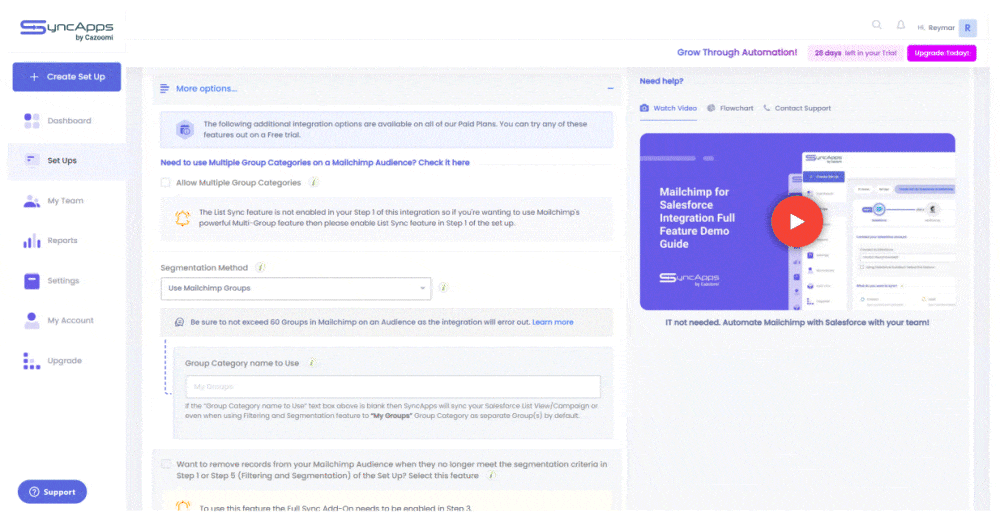
Task: Click the Support help button
Action: click(x=52, y=492)
